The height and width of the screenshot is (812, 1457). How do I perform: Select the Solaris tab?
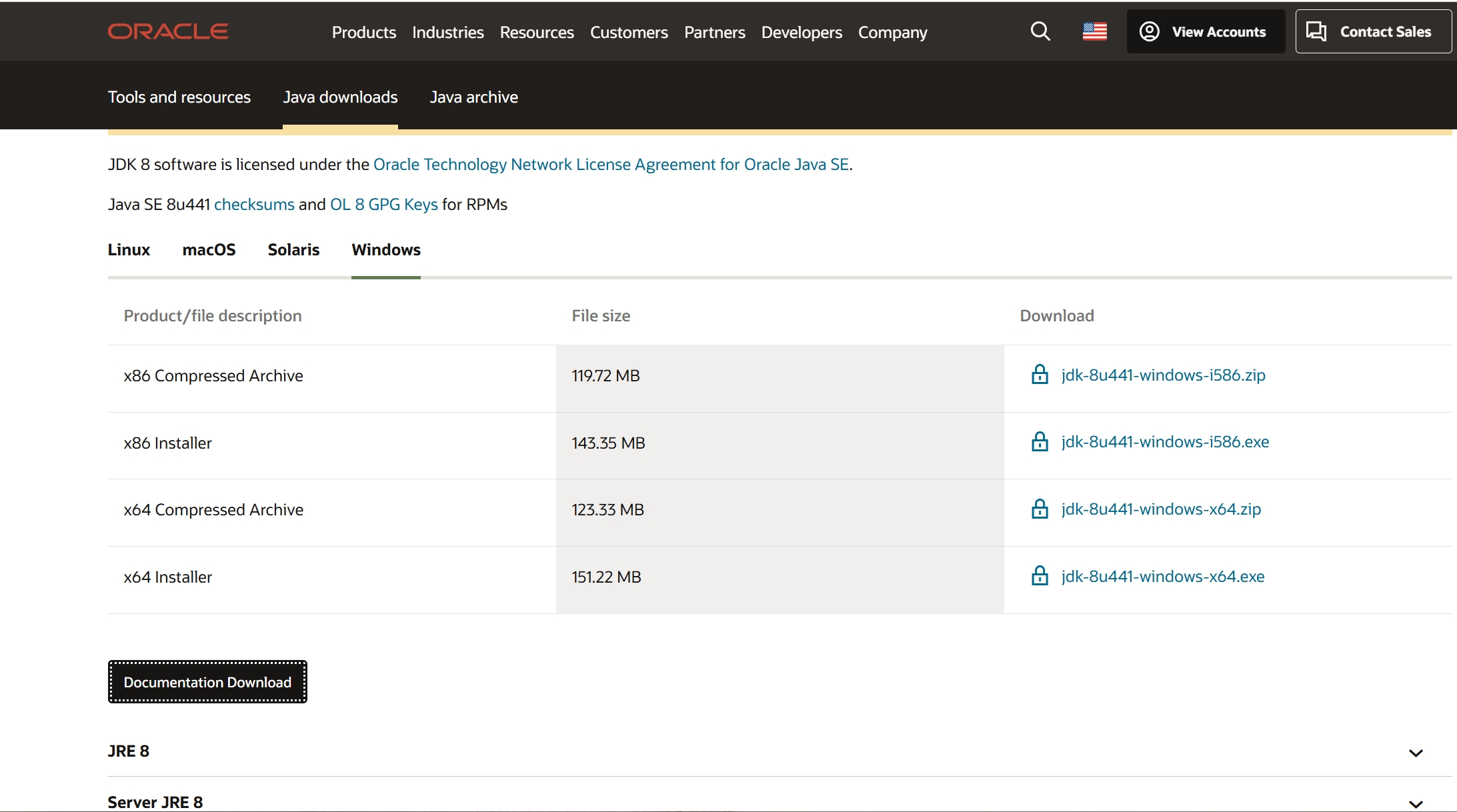(293, 250)
